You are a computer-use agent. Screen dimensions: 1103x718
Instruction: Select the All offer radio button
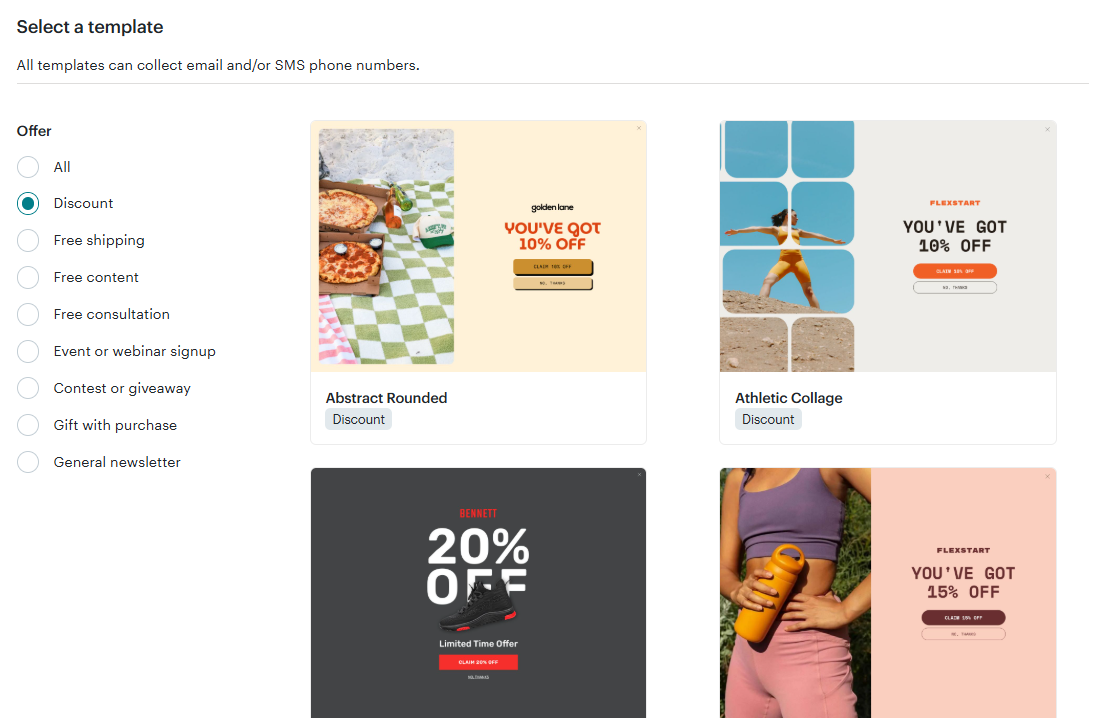pos(28,167)
